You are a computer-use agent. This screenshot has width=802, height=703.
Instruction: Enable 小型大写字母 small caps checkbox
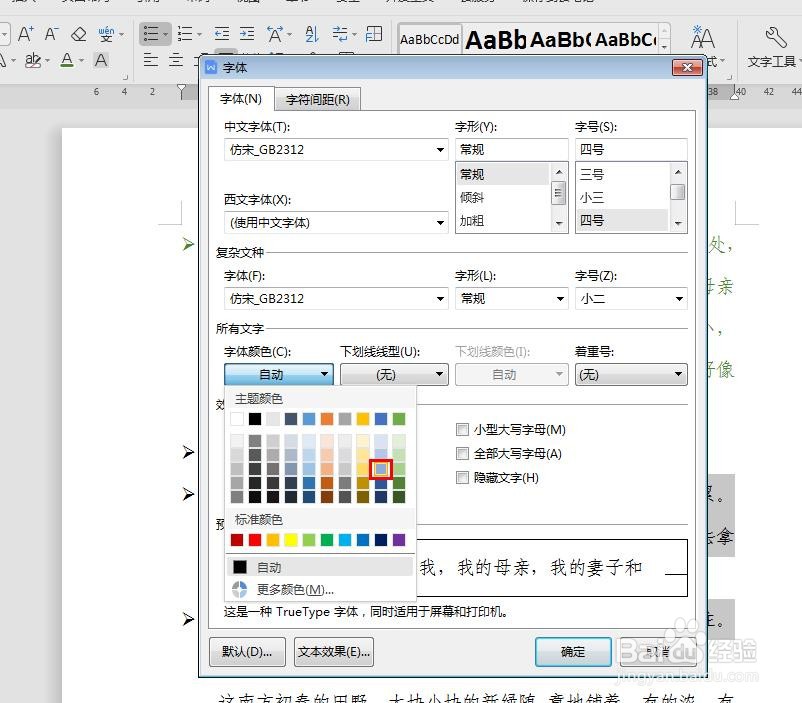[463, 428]
